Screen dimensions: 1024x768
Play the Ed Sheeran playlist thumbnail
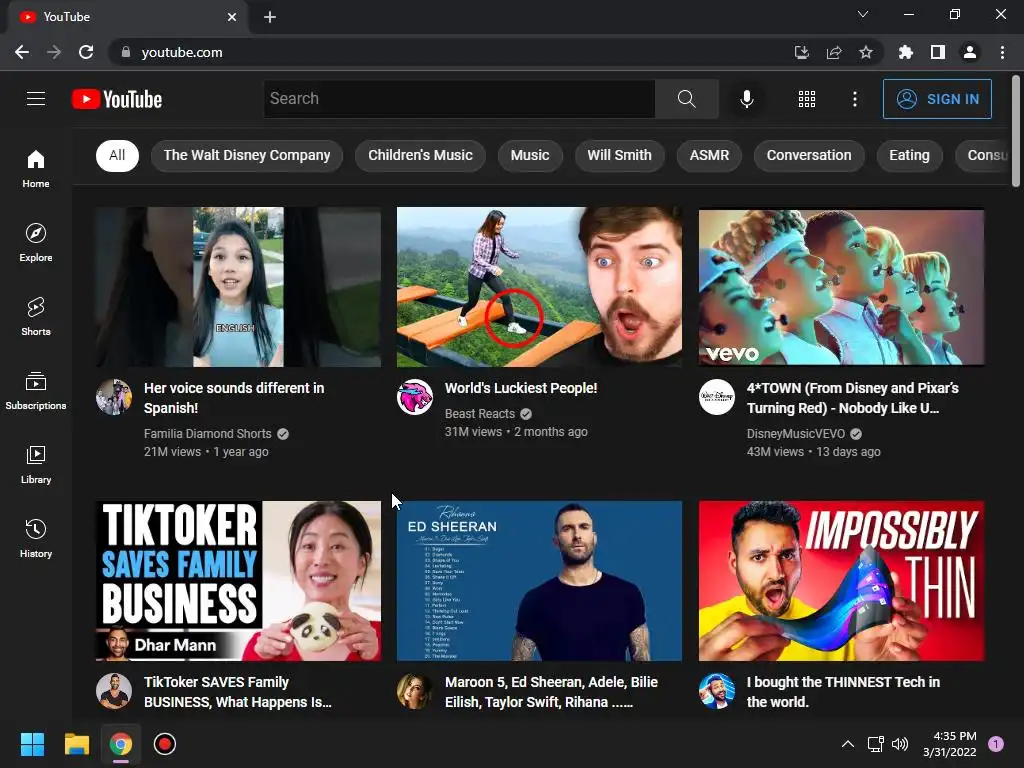(539, 581)
